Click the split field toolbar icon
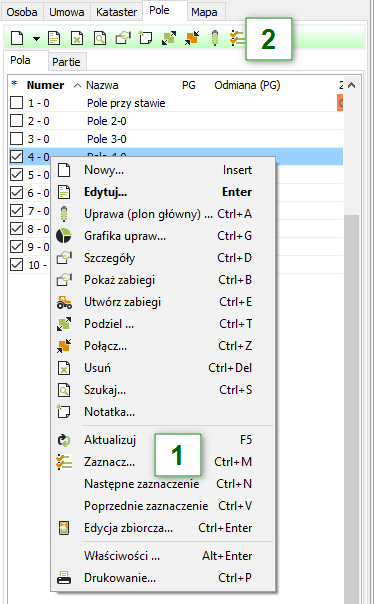The width and height of the screenshot is (374, 604). coord(169,38)
